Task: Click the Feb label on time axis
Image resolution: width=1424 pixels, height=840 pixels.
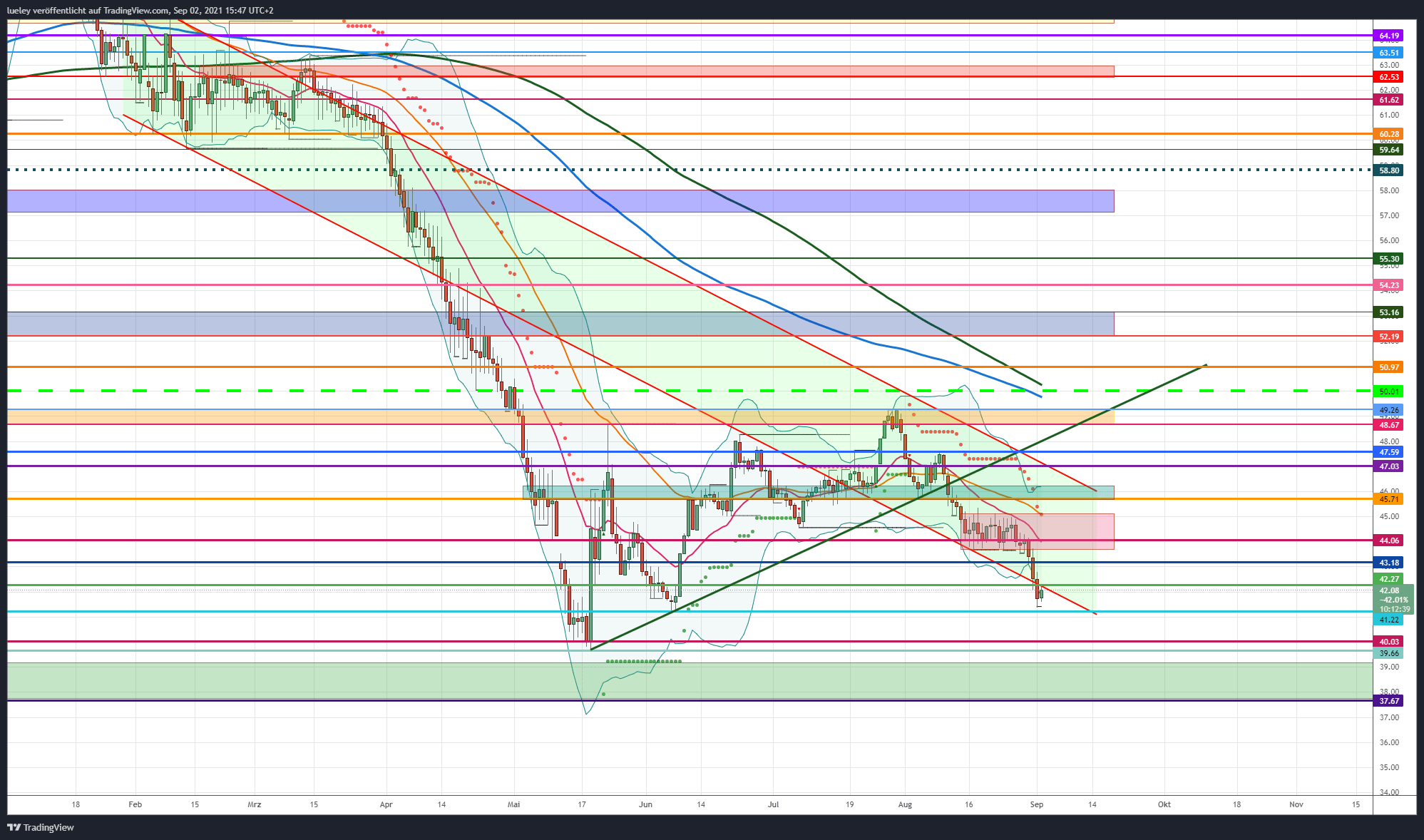Action: coord(135,804)
